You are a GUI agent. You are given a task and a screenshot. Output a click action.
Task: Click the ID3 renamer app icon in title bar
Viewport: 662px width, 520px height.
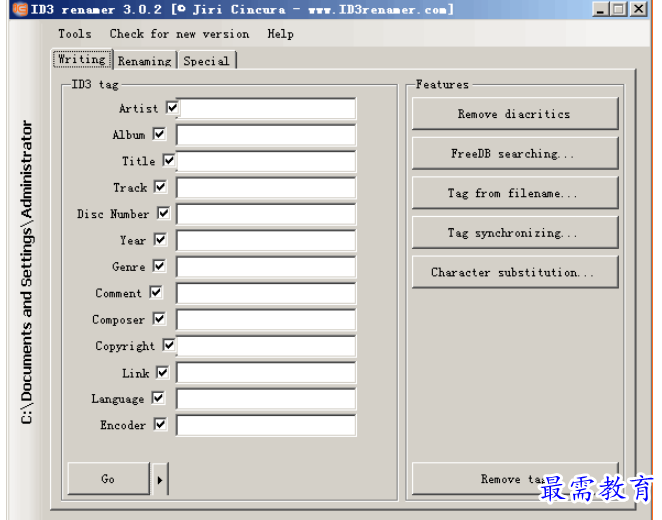pos(20,9)
